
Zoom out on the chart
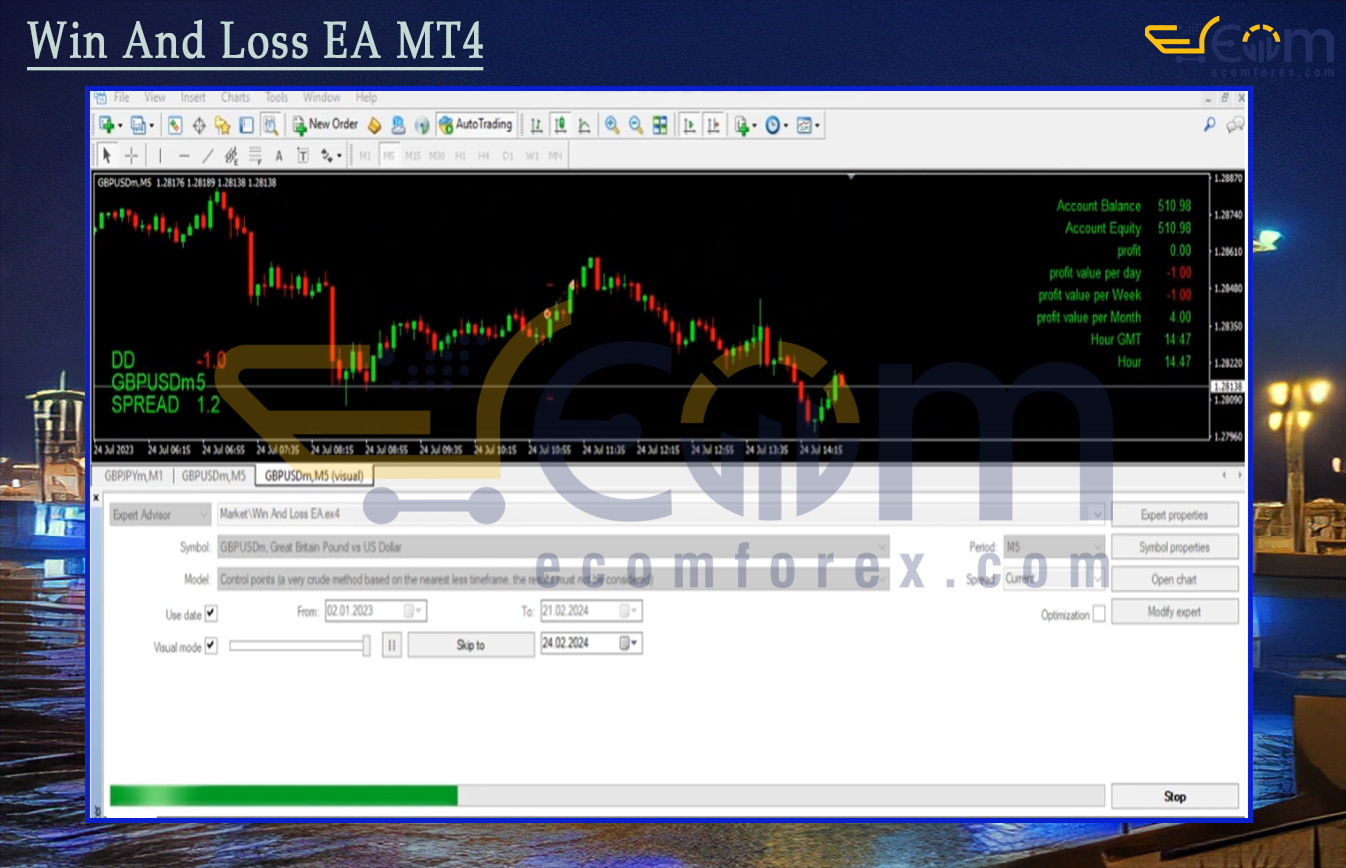point(635,125)
